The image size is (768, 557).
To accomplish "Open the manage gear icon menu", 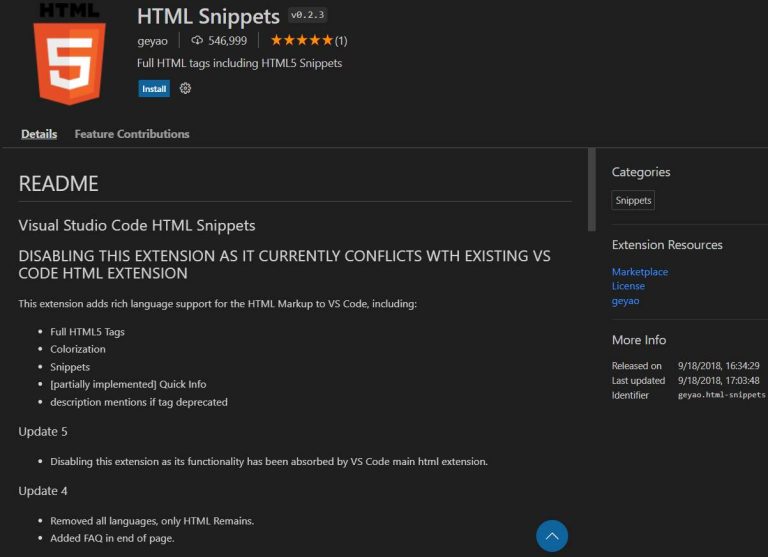I will coord(185,89).
